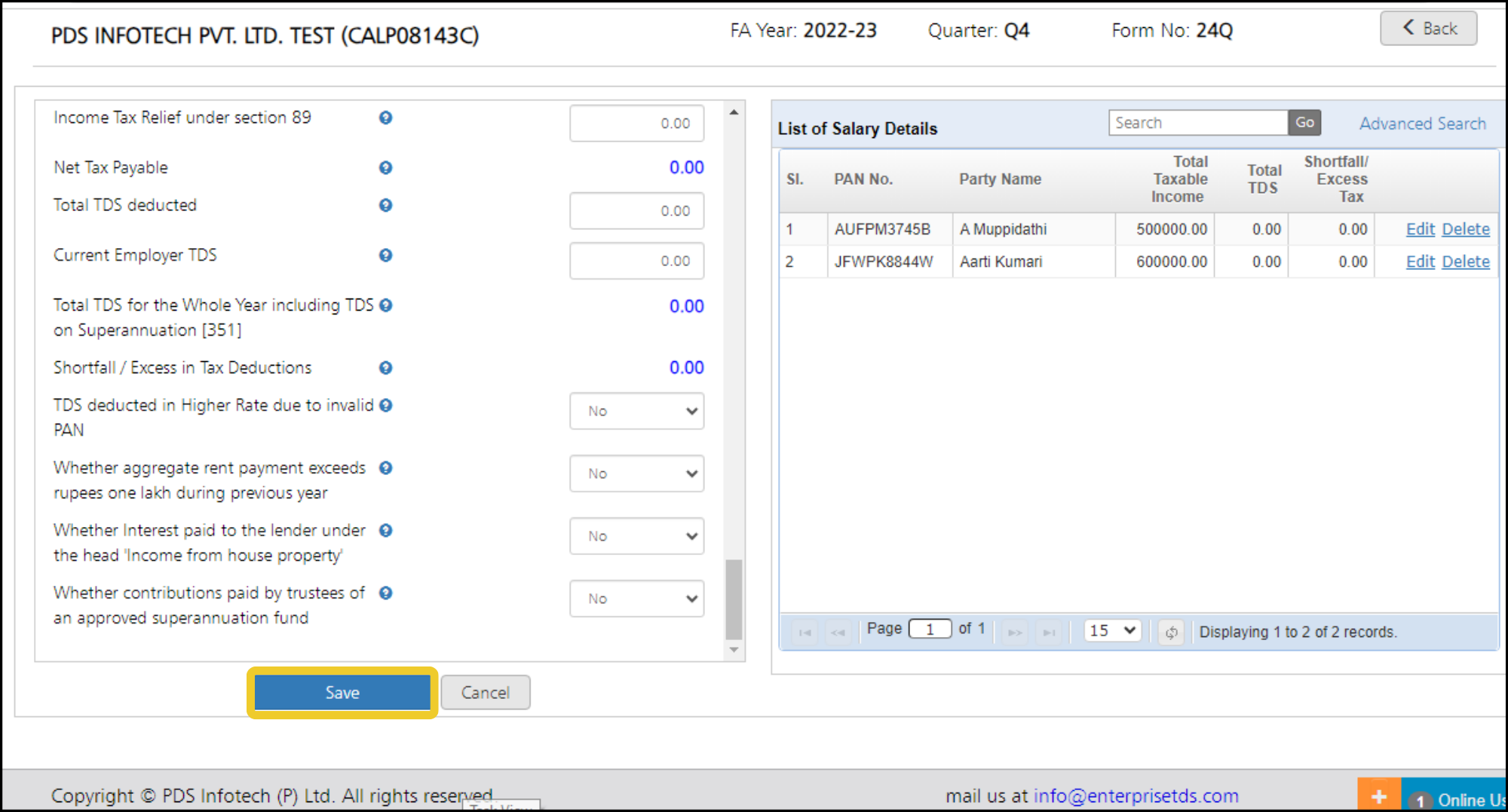This screenshot has height=812, width=1508.
Task: Save the salary details form
Action: point(342,692)
